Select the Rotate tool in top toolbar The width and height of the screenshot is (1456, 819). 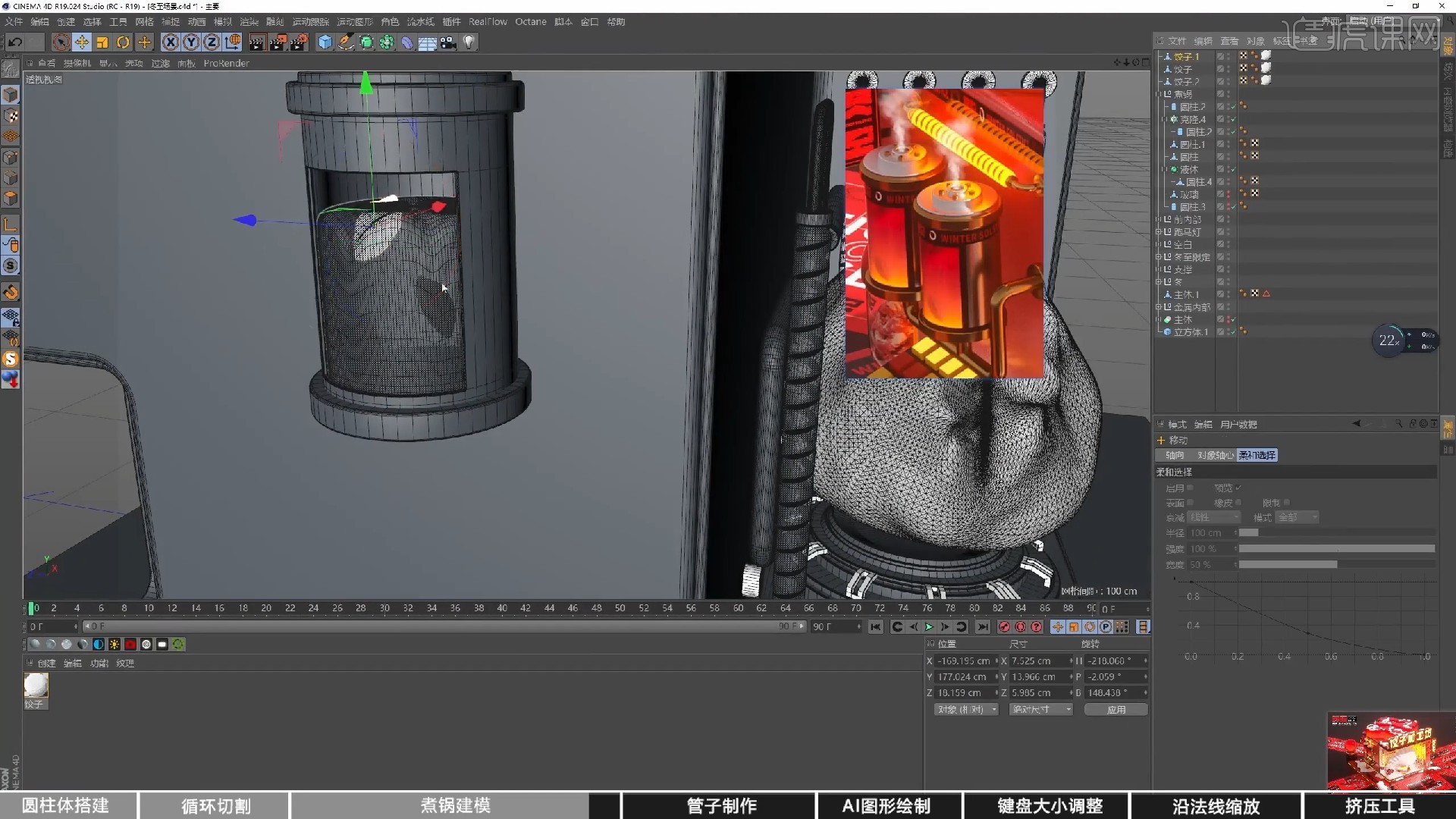123,42
